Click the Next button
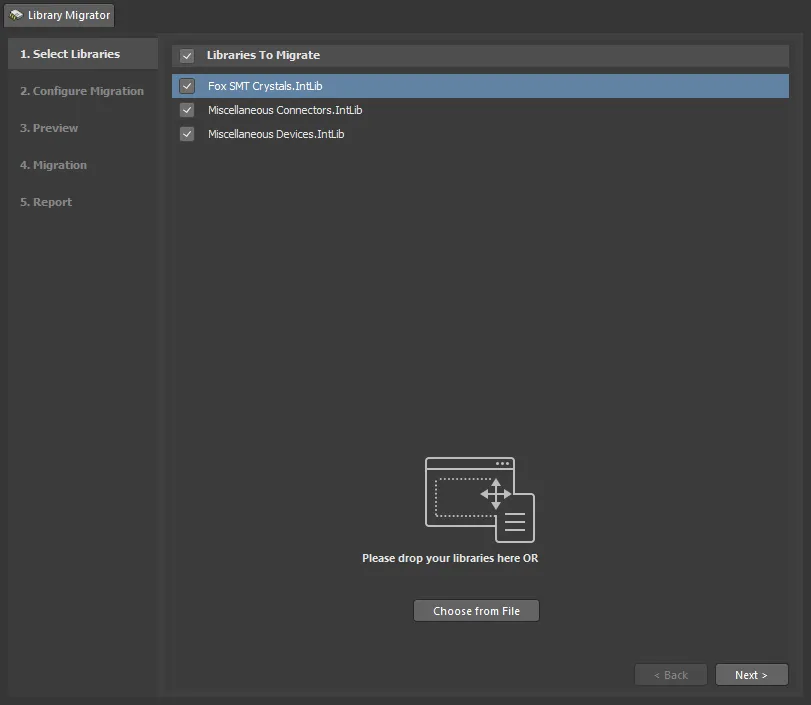 [x=752, y=675]
